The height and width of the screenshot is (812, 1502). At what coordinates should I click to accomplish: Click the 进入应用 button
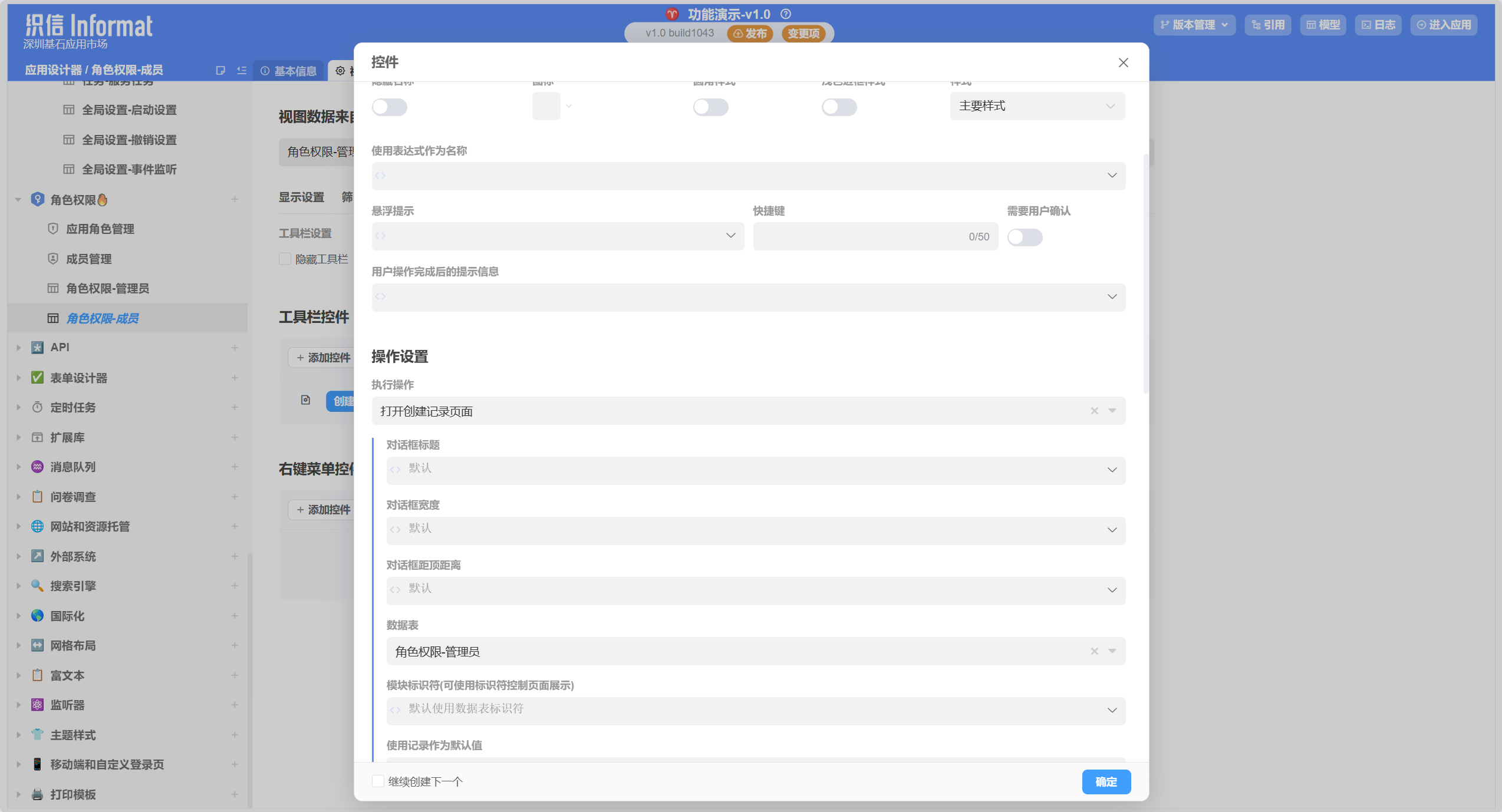tap(1444, 25)
